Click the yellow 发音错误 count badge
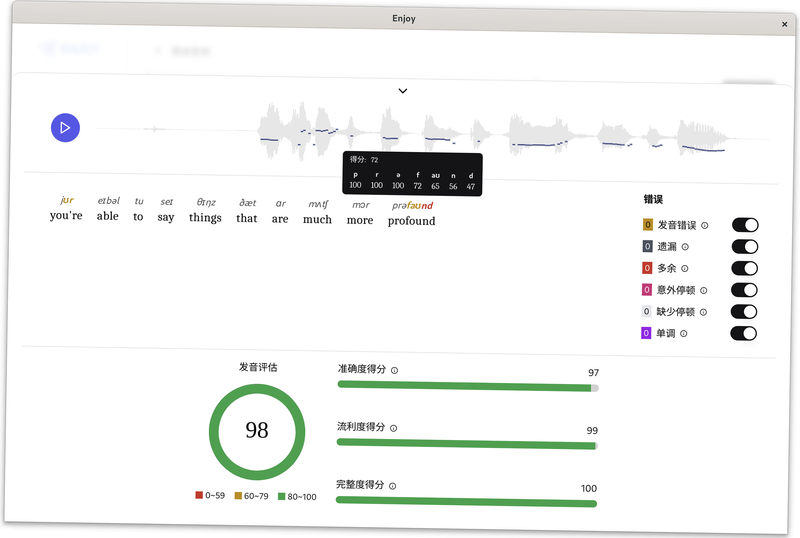The height and width of the screenshot is (538, 800). pyautogui.click(x=647, y=225)
